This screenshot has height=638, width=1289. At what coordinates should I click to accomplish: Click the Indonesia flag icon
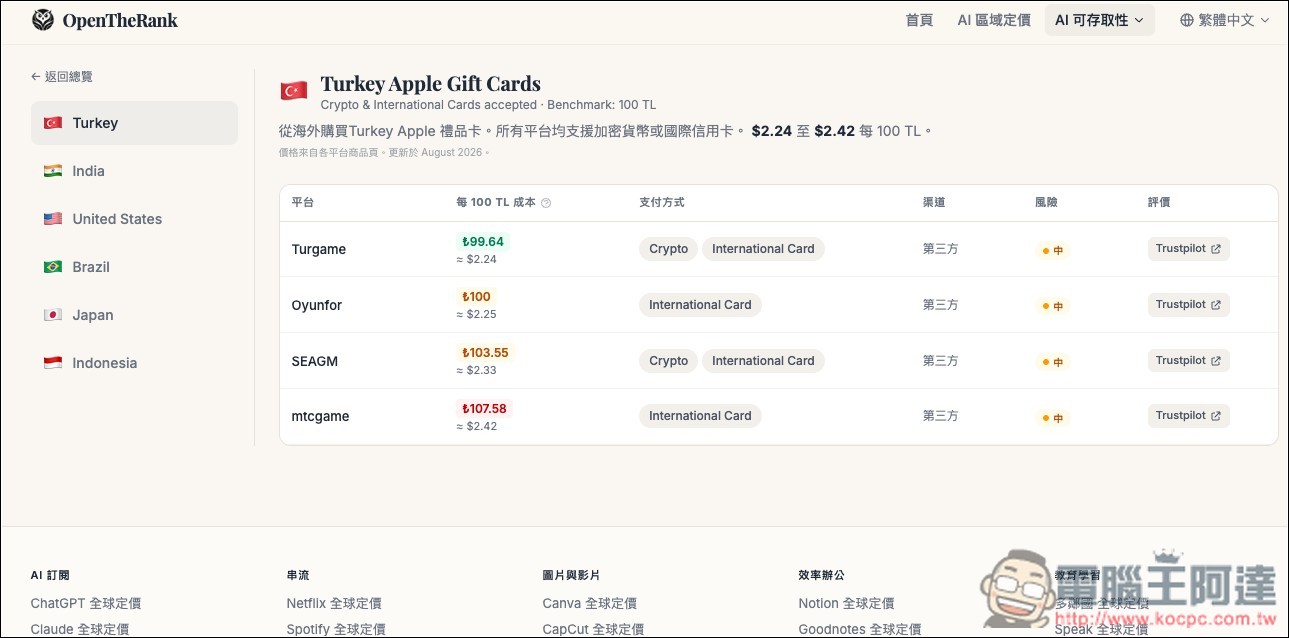[52, 363]
